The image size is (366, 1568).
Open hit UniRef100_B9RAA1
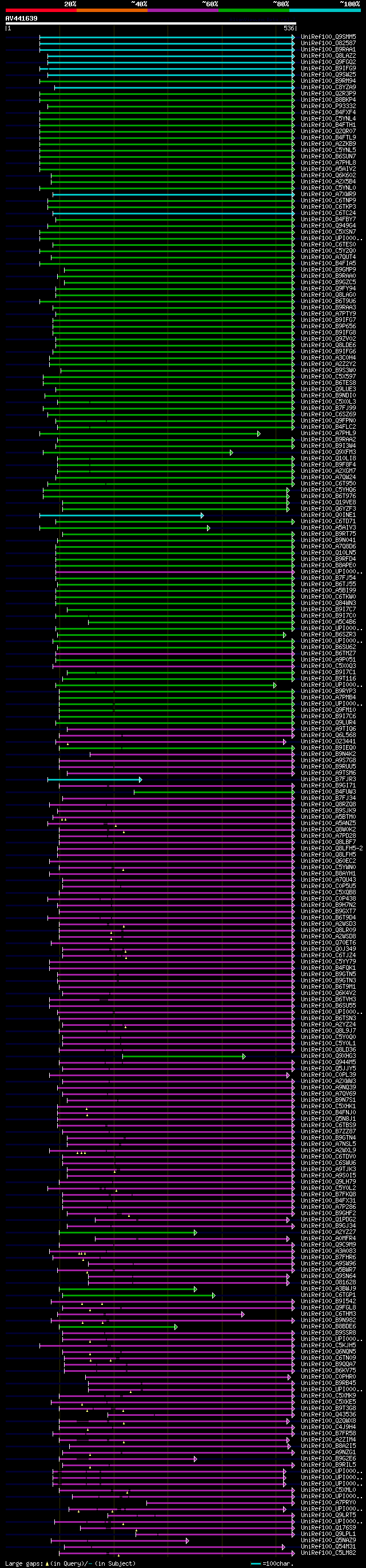point(328,50)
